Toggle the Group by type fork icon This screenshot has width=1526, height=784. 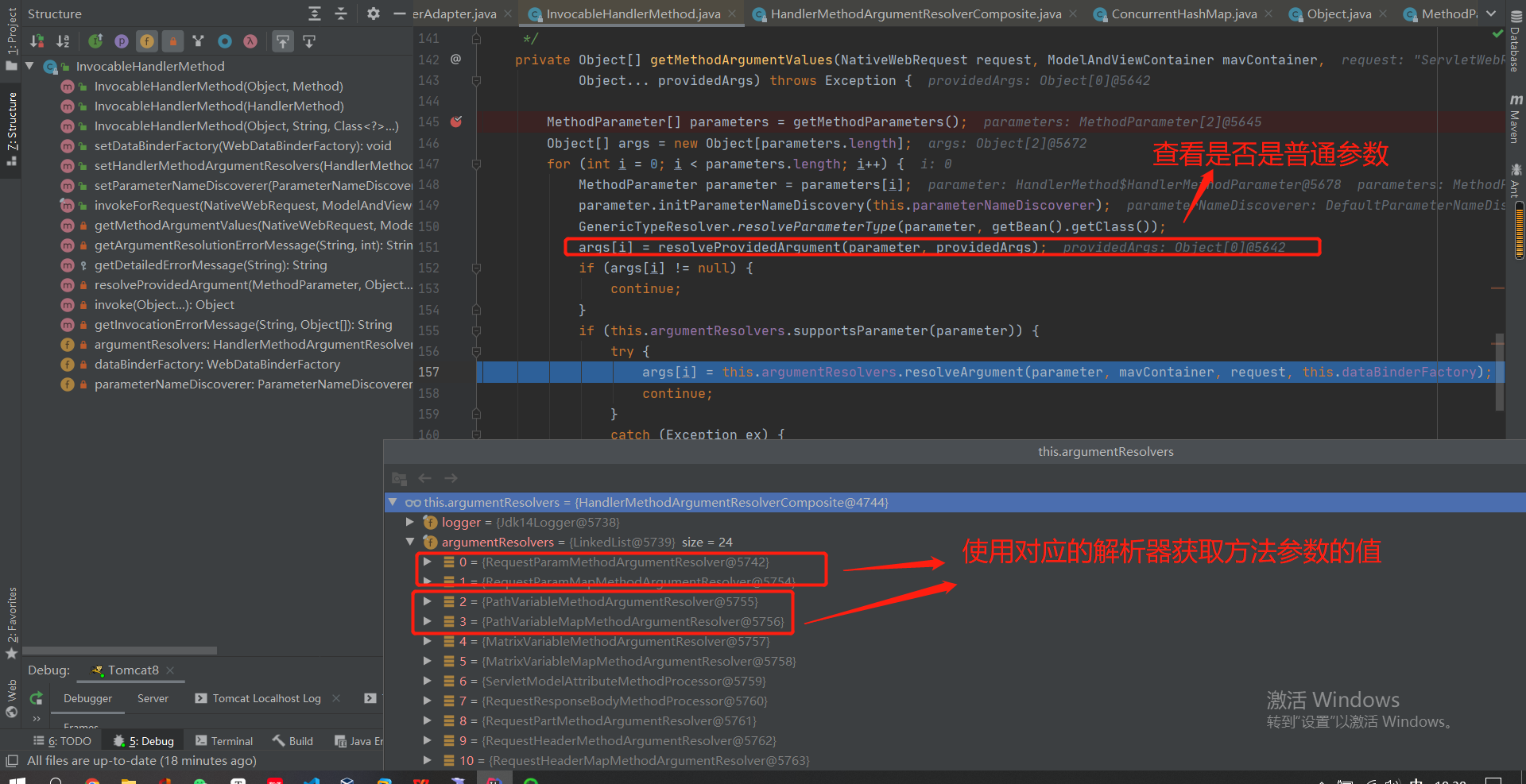pos(198,41)
